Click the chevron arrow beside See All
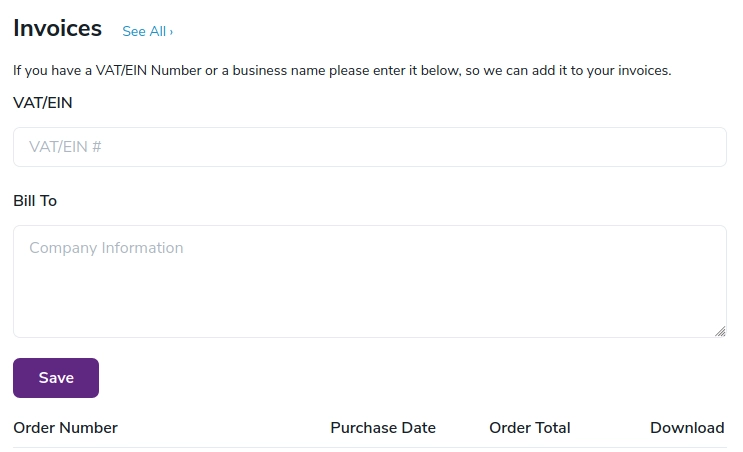Screen dimensions: 743x452 171,32
